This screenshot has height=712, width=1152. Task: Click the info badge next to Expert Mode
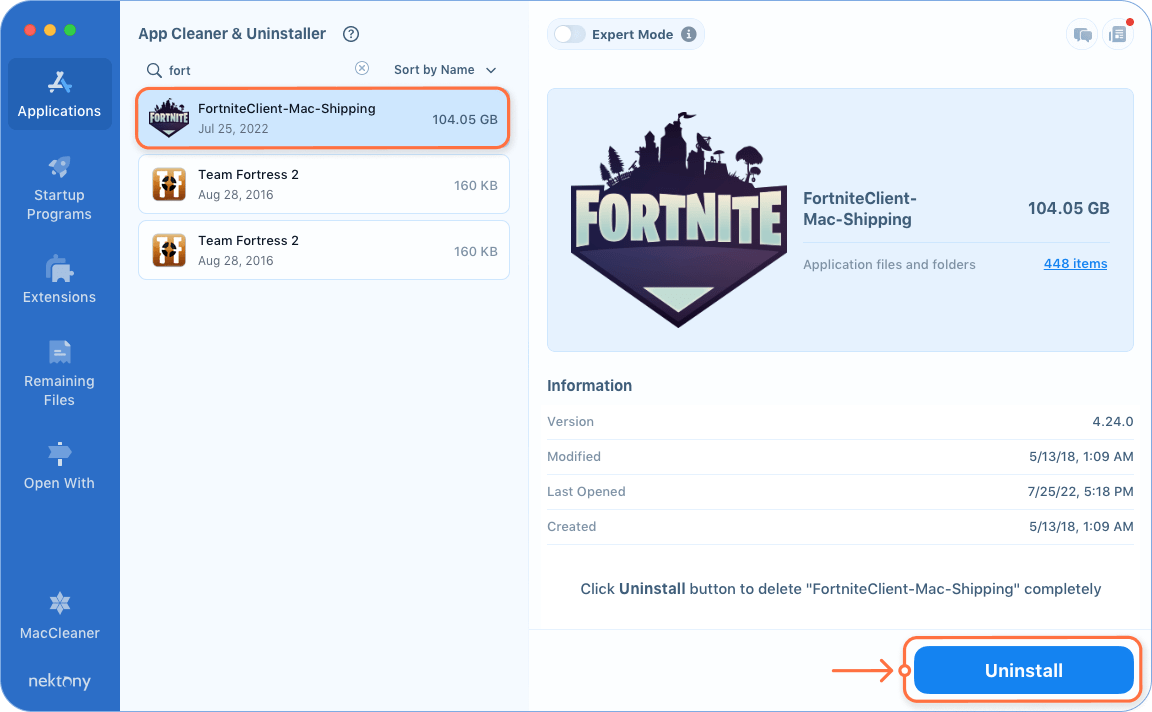click(688, 33)
